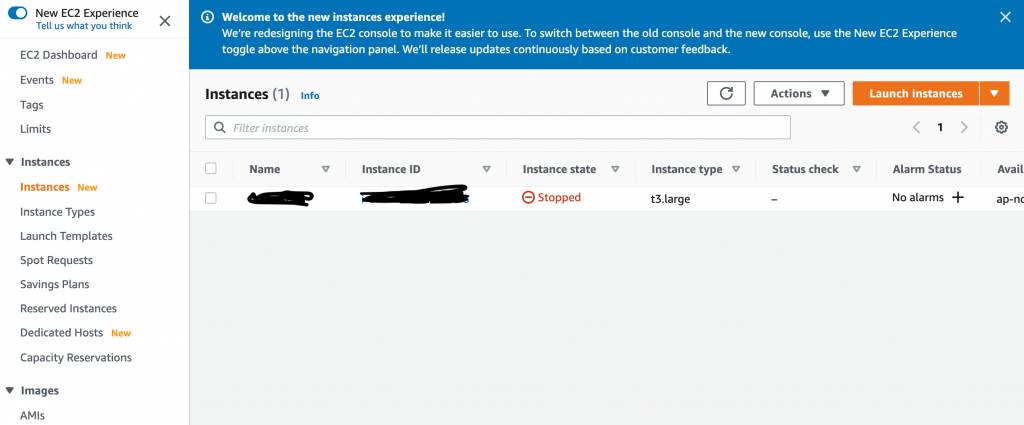Open Instance Types in the sidebar
The height and width of the screenshot is (425, 1024).
(57, 212)
